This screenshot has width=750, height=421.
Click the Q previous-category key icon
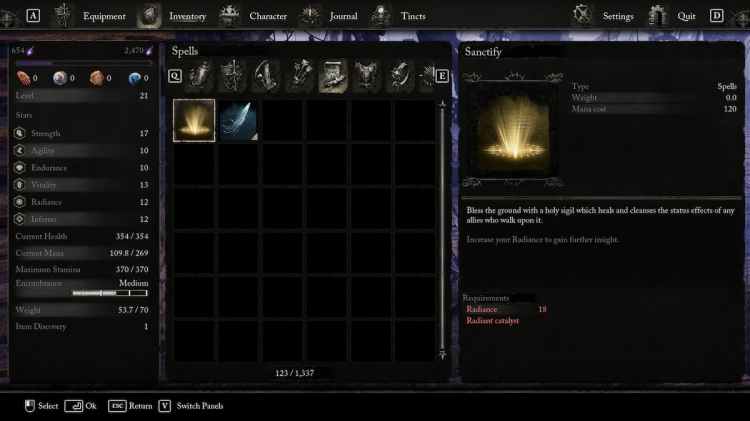[175, 76]
